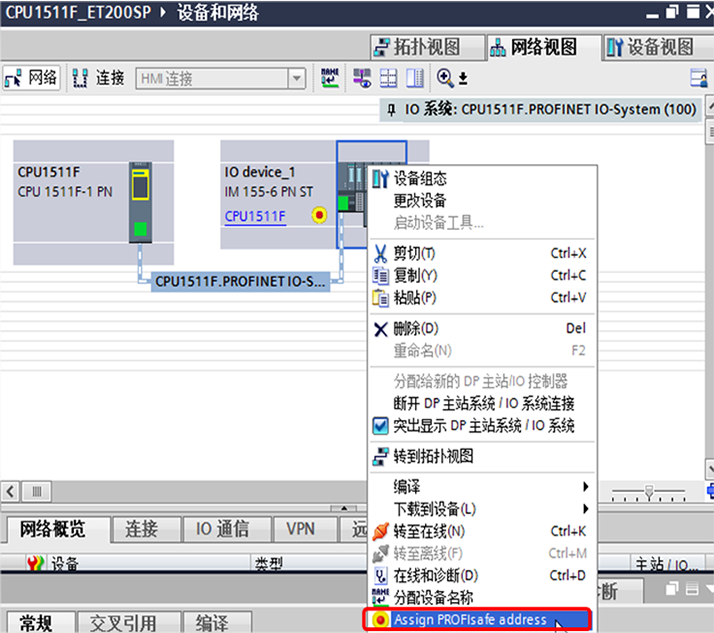Choose 剪切(T) from the context menu
The width and height of the screenshot is (714, 633).
482,253
